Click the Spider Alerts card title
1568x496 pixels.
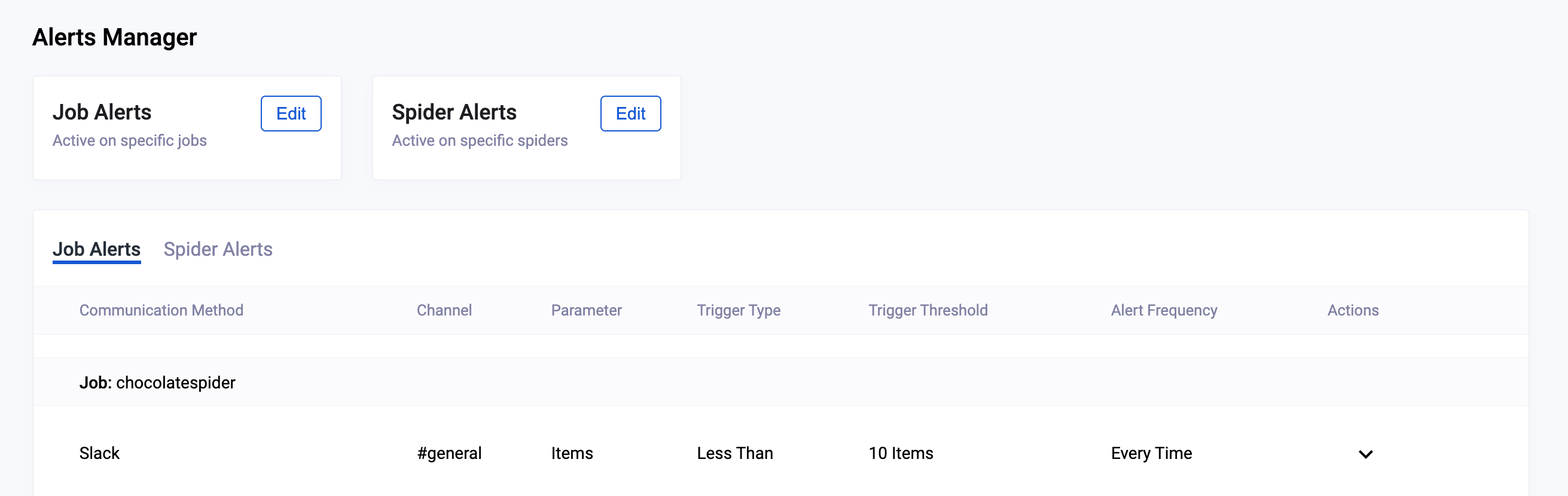click(x=454, y=112)
